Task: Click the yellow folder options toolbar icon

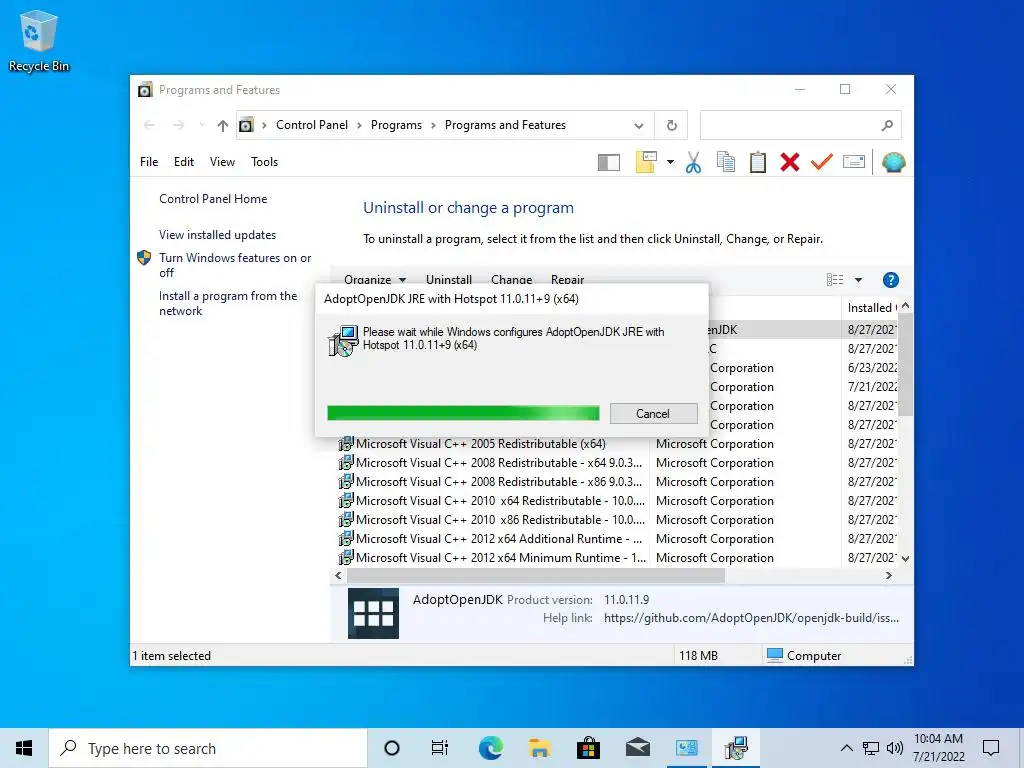Action: pos(646,162)
